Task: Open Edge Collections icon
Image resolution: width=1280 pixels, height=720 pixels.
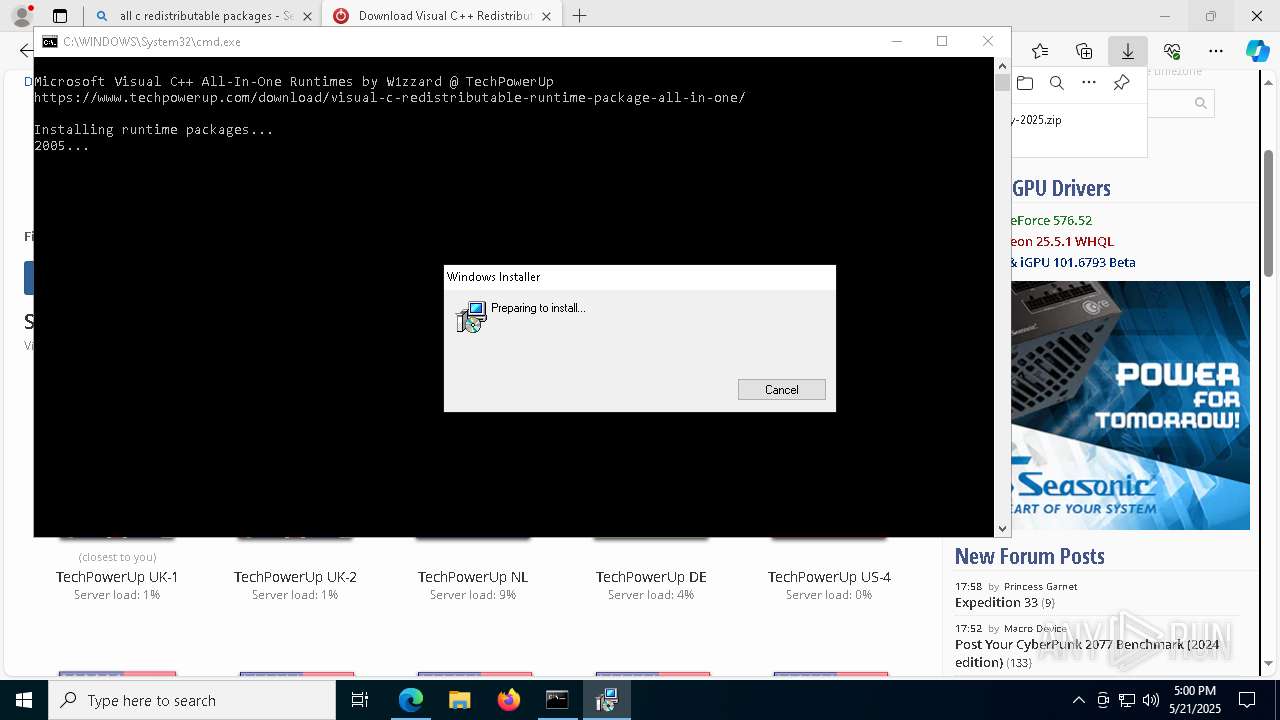Action: [1084, 51]
